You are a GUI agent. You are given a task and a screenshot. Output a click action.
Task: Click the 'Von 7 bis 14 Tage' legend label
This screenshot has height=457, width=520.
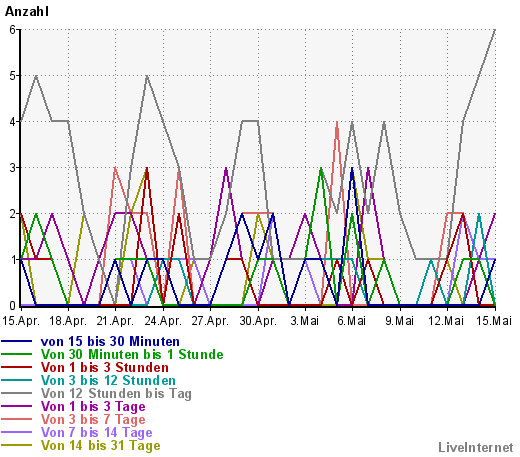[x=96, y=432]
